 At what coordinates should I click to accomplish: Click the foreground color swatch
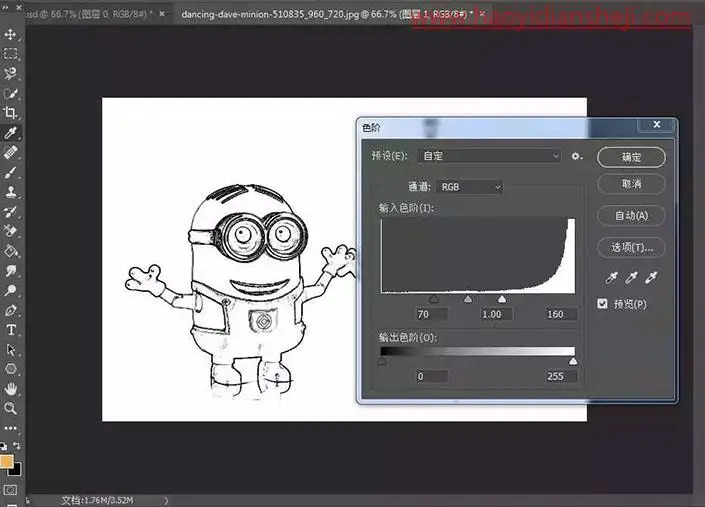(6, 462)
